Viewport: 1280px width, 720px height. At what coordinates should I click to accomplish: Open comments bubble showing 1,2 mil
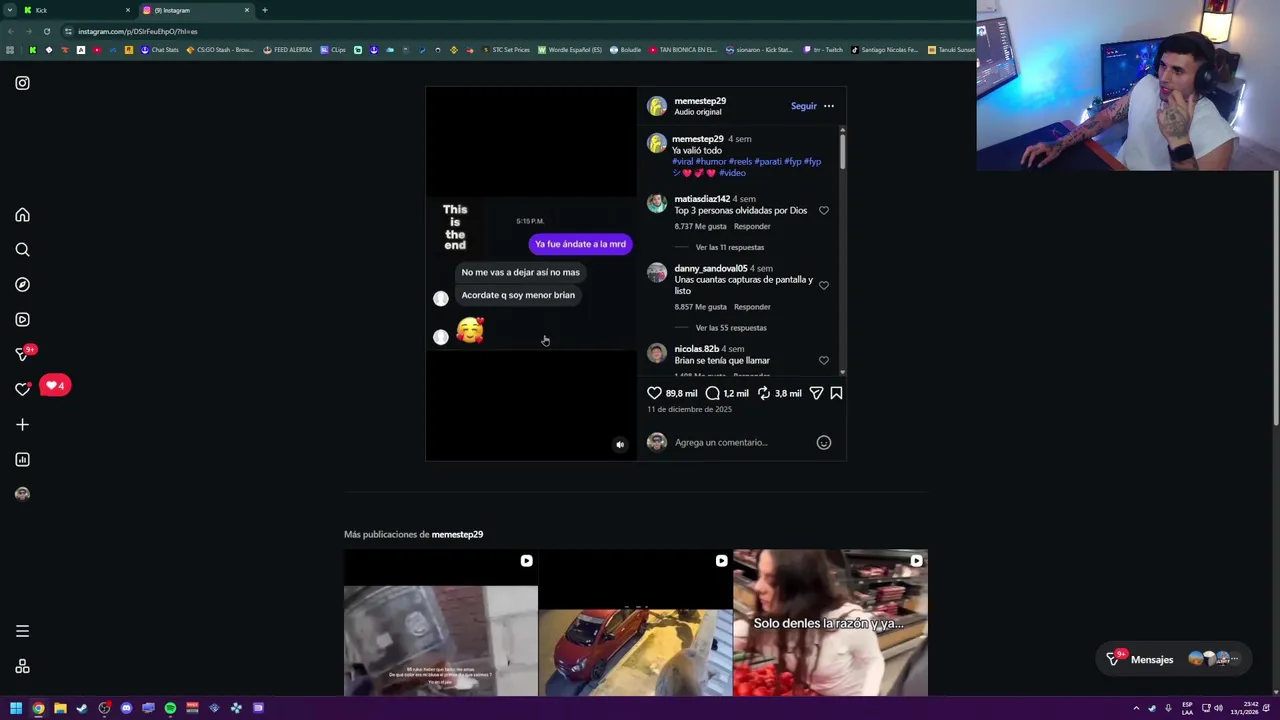pos(712,393)
